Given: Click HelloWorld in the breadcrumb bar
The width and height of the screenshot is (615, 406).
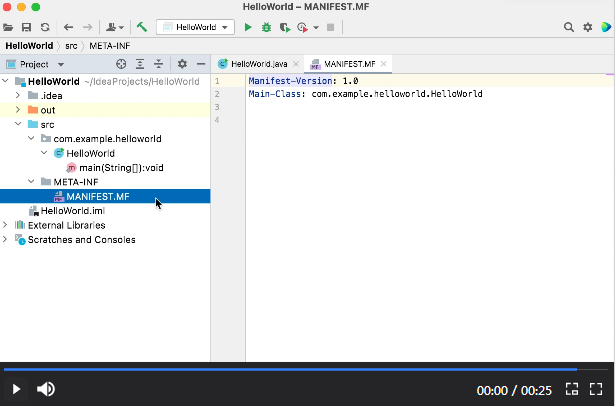Looking at the screenshot, I should pyautogui.click(x=29, y=46).
